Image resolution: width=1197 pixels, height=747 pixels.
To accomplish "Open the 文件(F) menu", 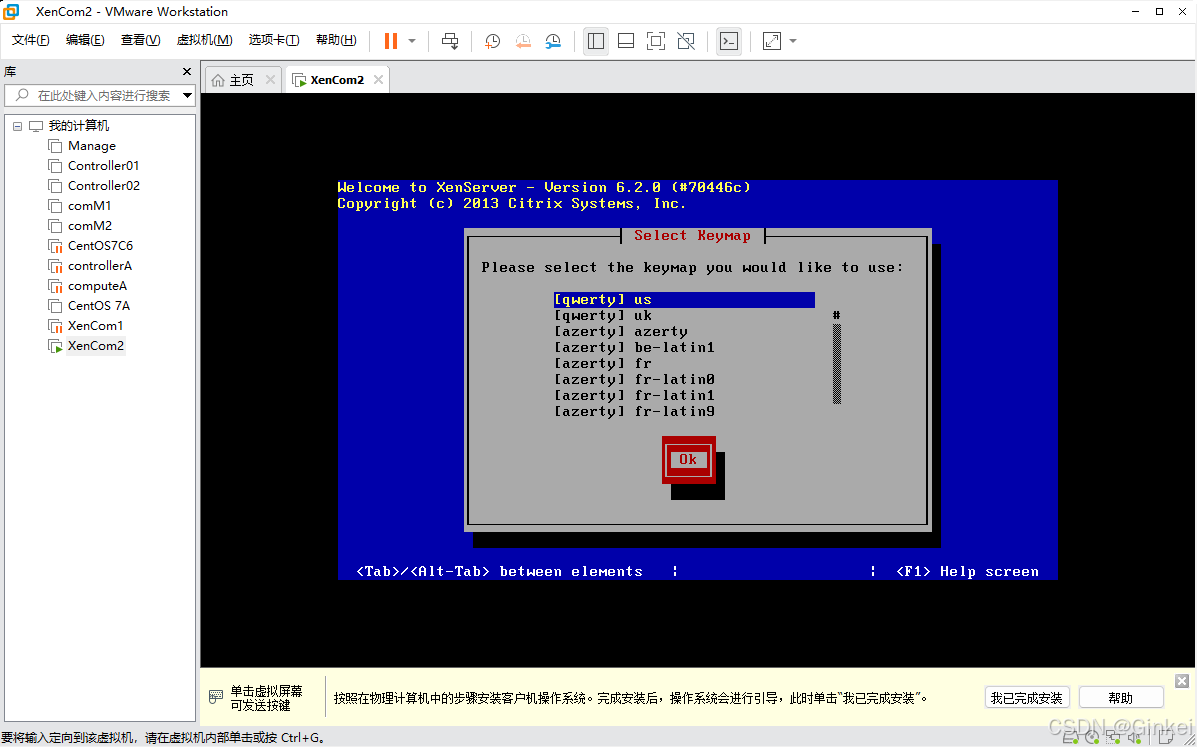I will tap(31, 40).
